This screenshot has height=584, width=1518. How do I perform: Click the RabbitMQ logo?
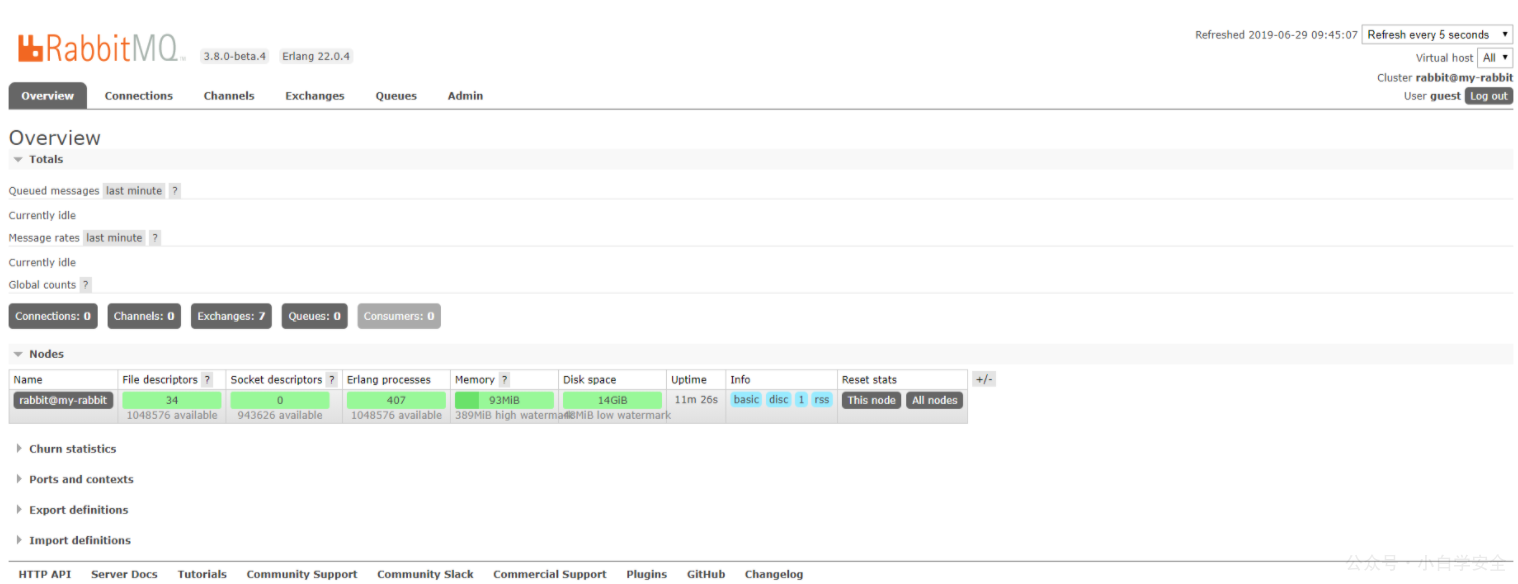pyautogui.click(x=100, y=47)
